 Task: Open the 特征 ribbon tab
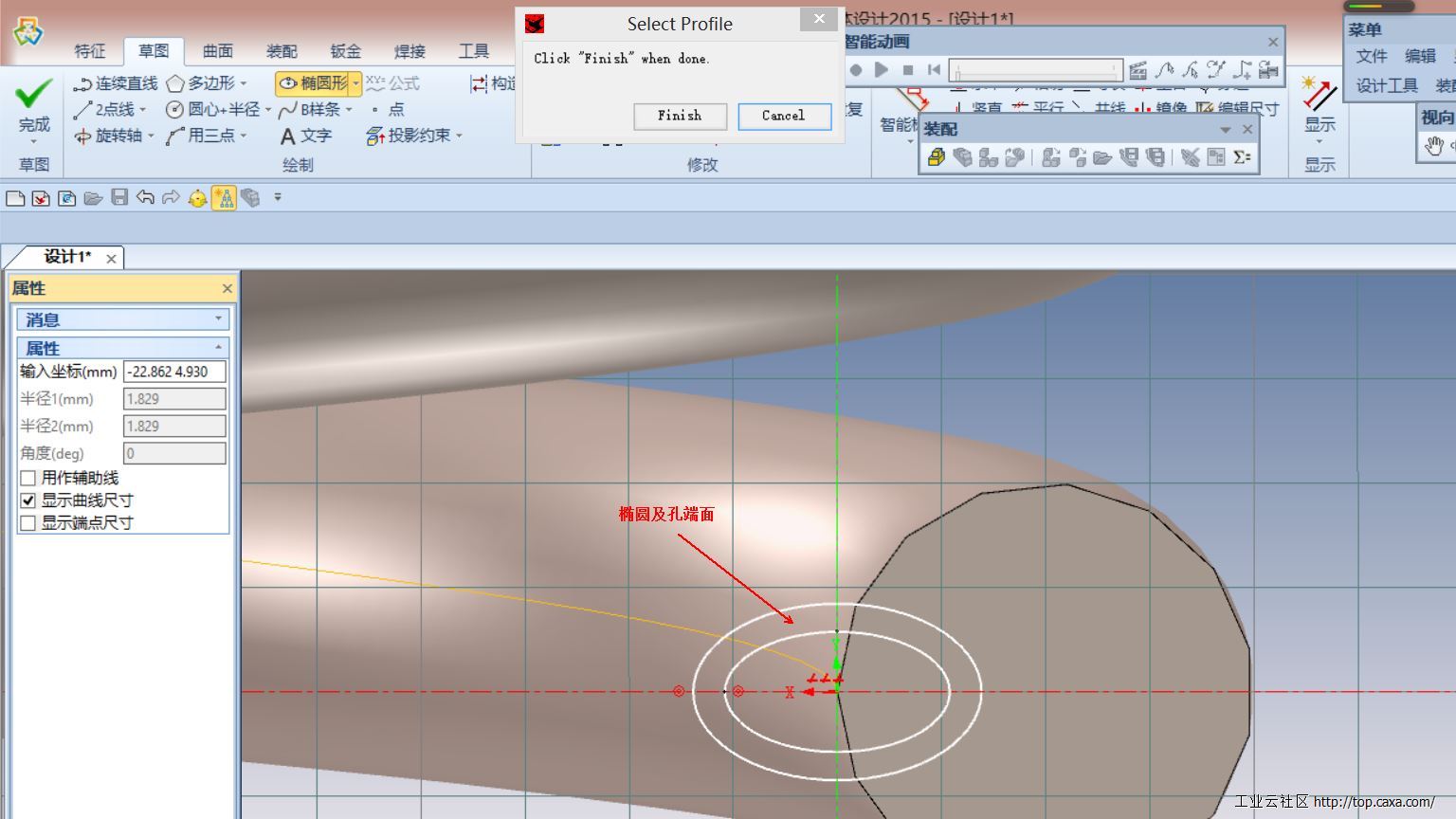[90, 51]
